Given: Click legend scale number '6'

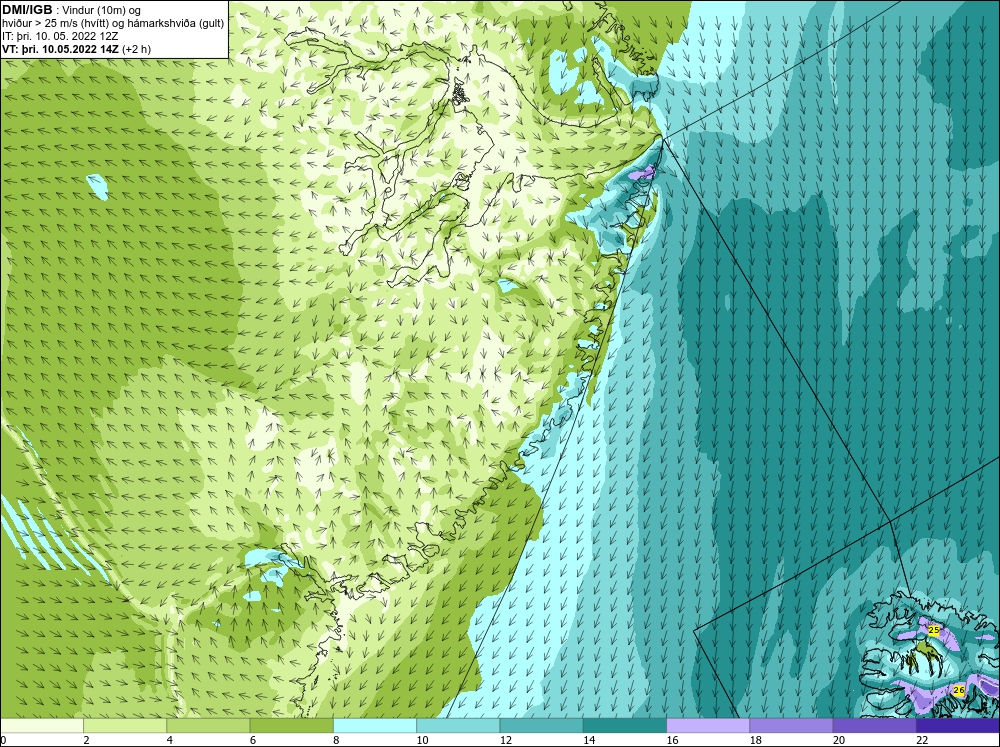Looking at the screenshot, I should (253, 740).
